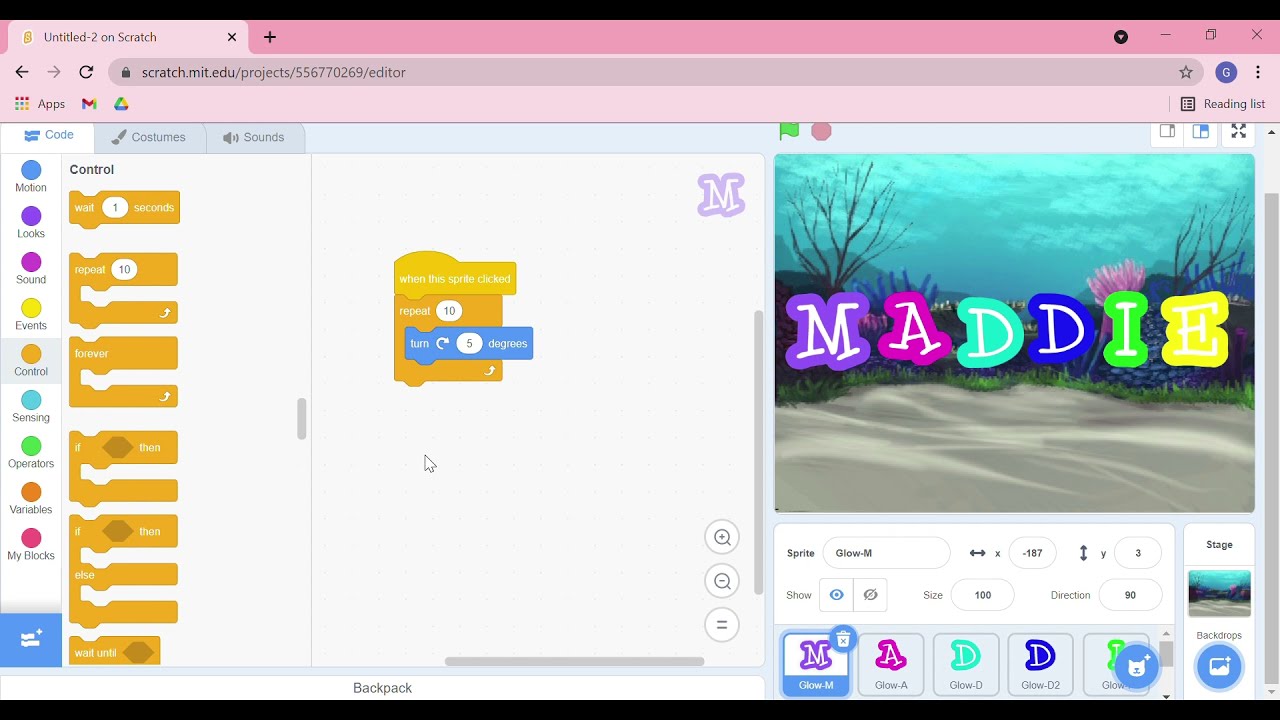Select the Sound block category

31,269
